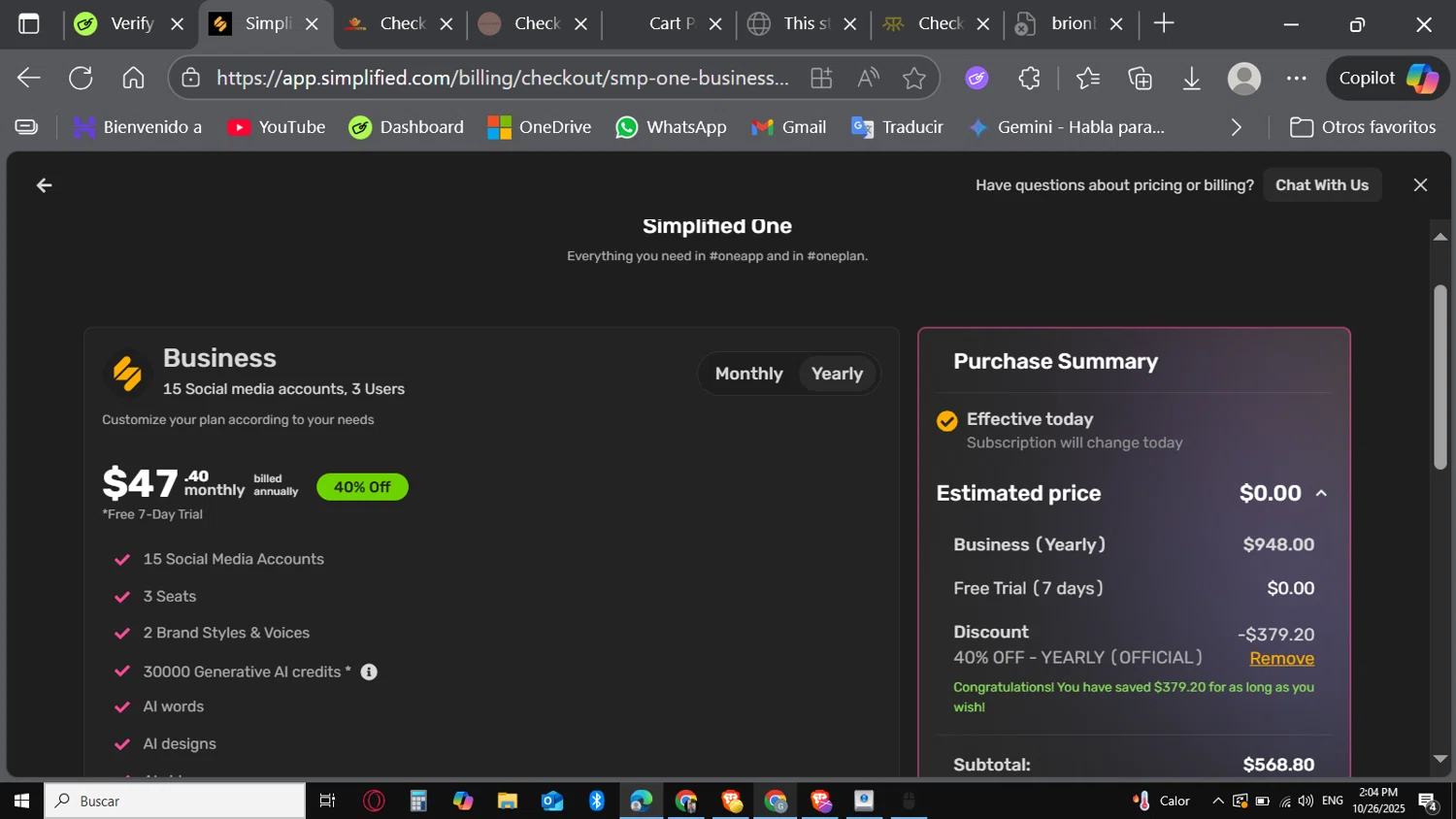
Task: Open File Explorer from taskbar
Action: [507, 801]
